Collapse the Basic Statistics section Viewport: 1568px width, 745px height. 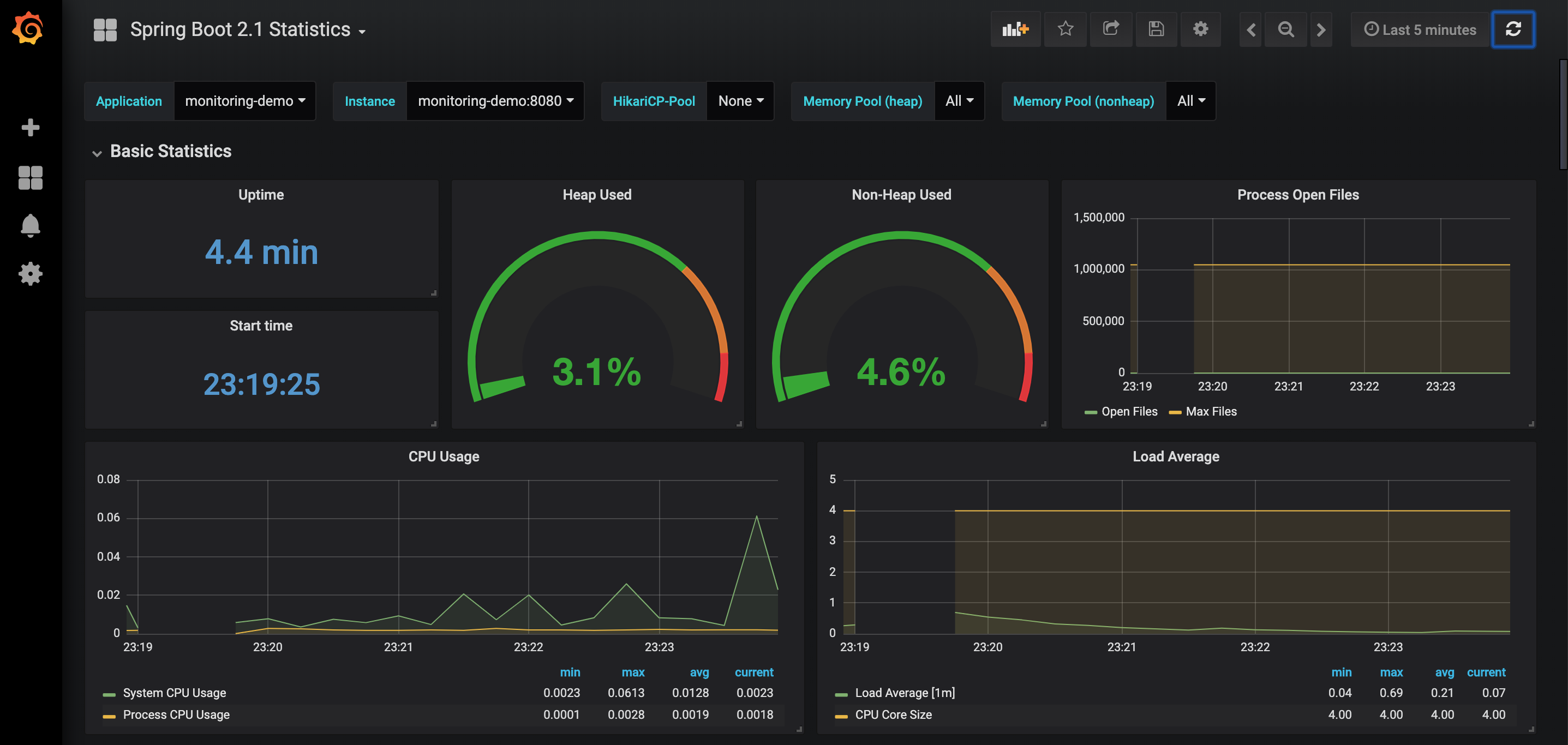[x=95, y=152]
